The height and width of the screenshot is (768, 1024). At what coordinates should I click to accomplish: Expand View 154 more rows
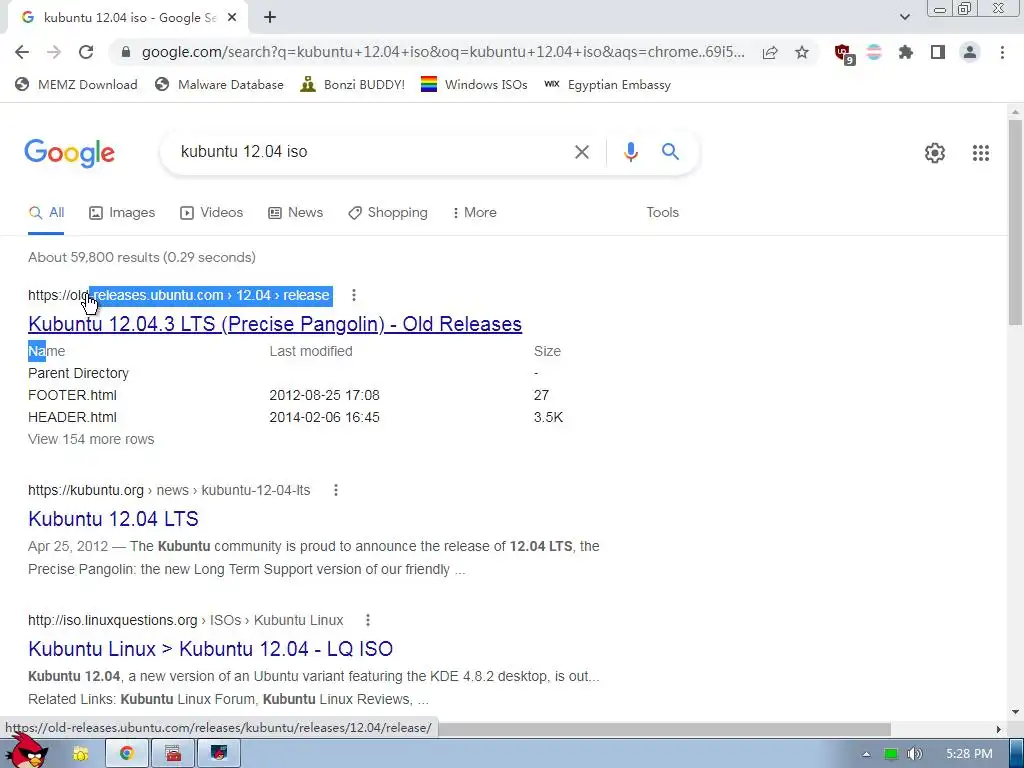coord(91,440)
